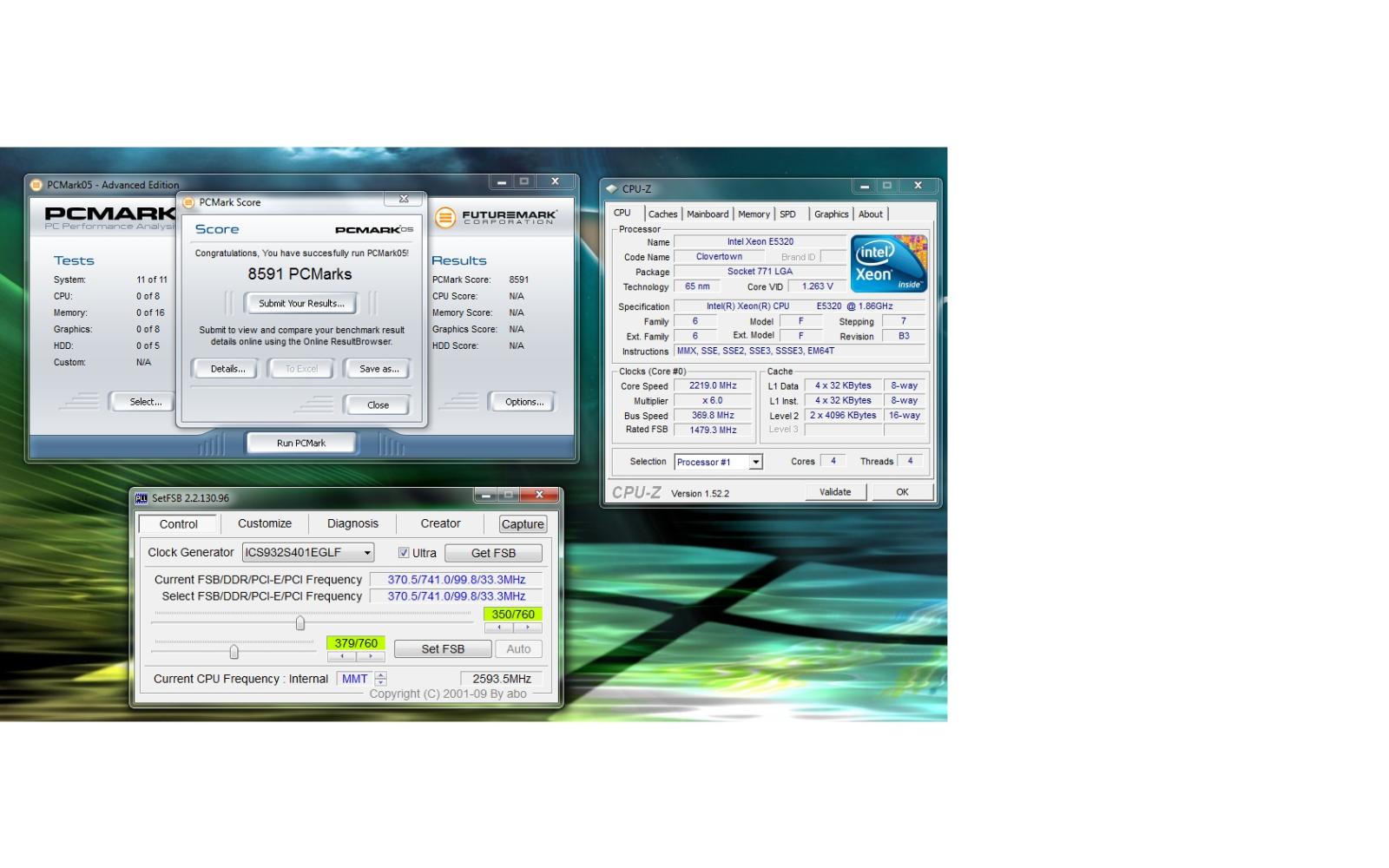Click the To Excel button

(301, 369)
